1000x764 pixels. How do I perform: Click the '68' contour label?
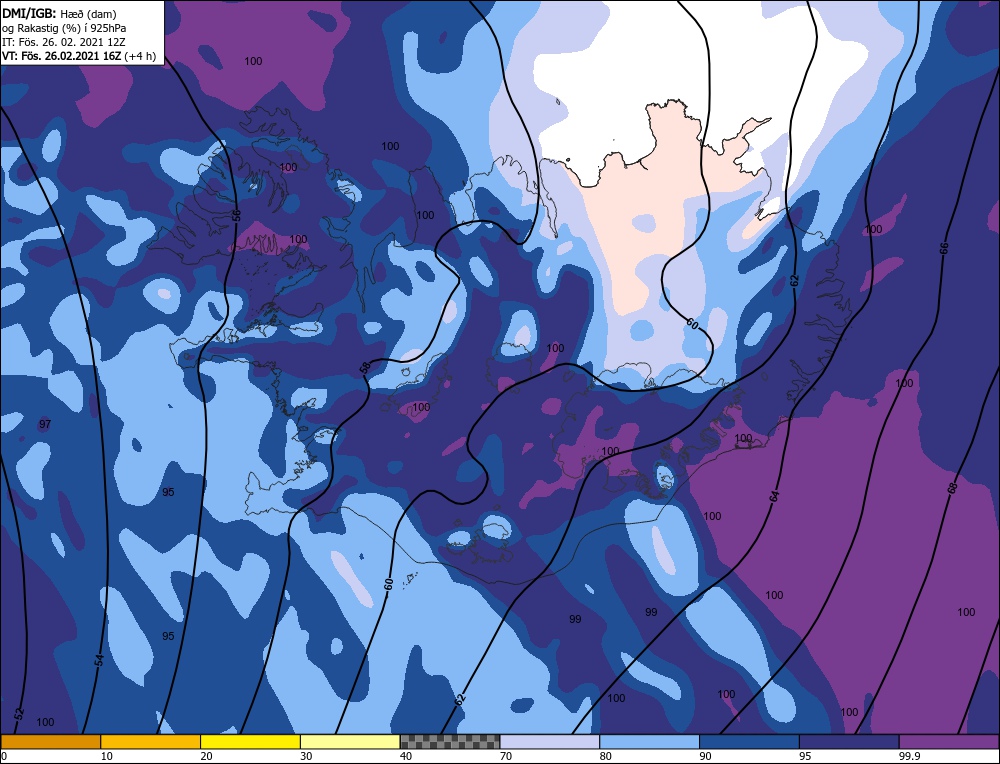click(952, 488)
